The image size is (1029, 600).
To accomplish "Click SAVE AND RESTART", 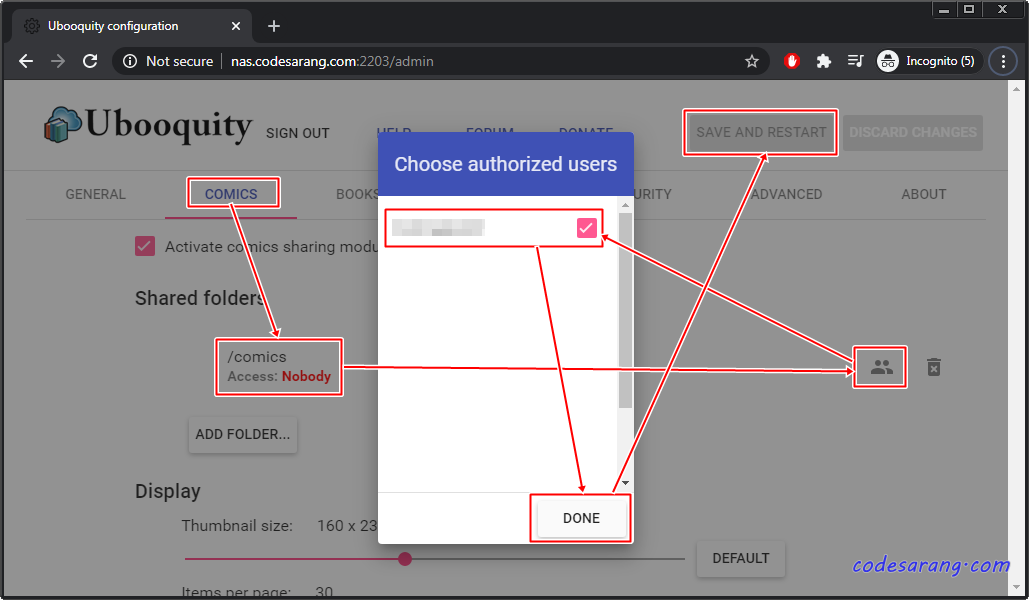I will 761,132.
